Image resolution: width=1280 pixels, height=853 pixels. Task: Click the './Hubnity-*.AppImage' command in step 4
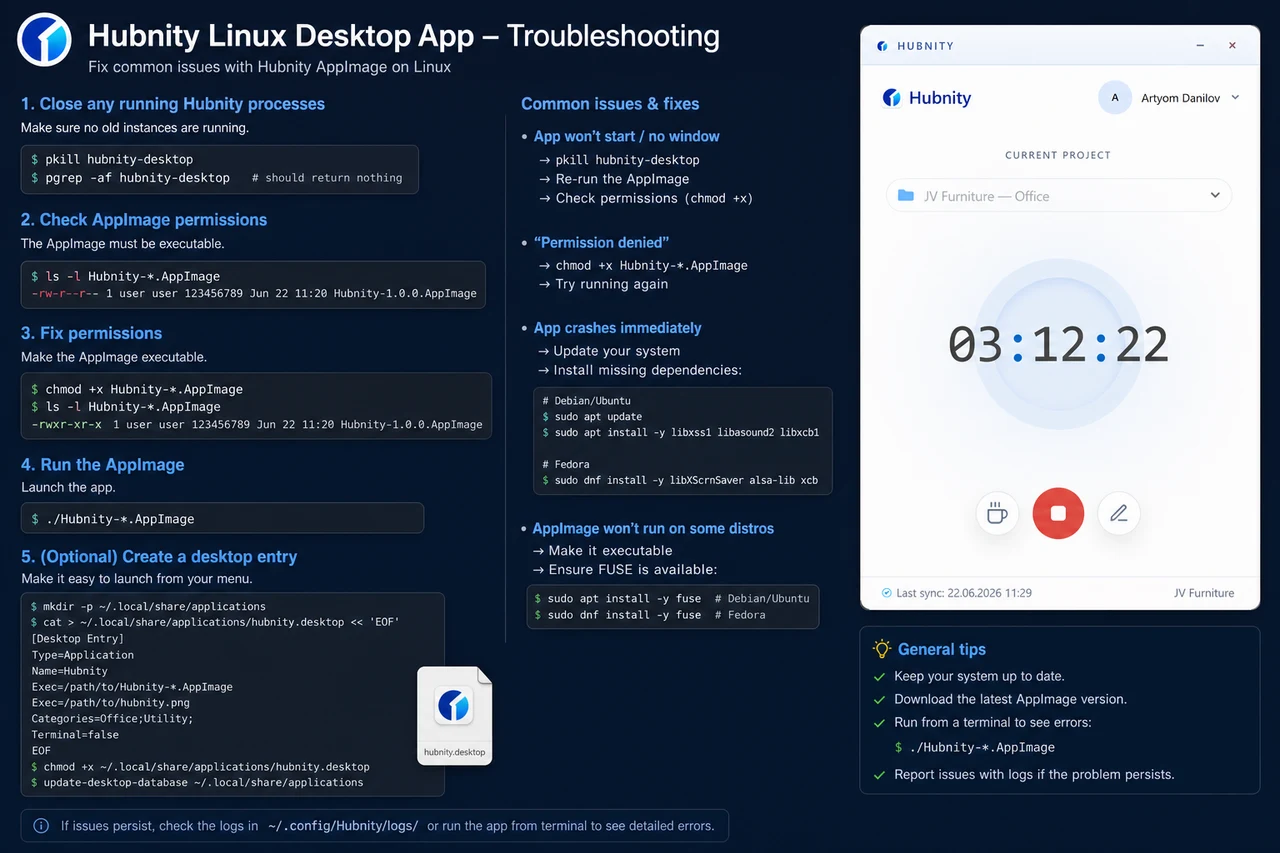point(120,519)
